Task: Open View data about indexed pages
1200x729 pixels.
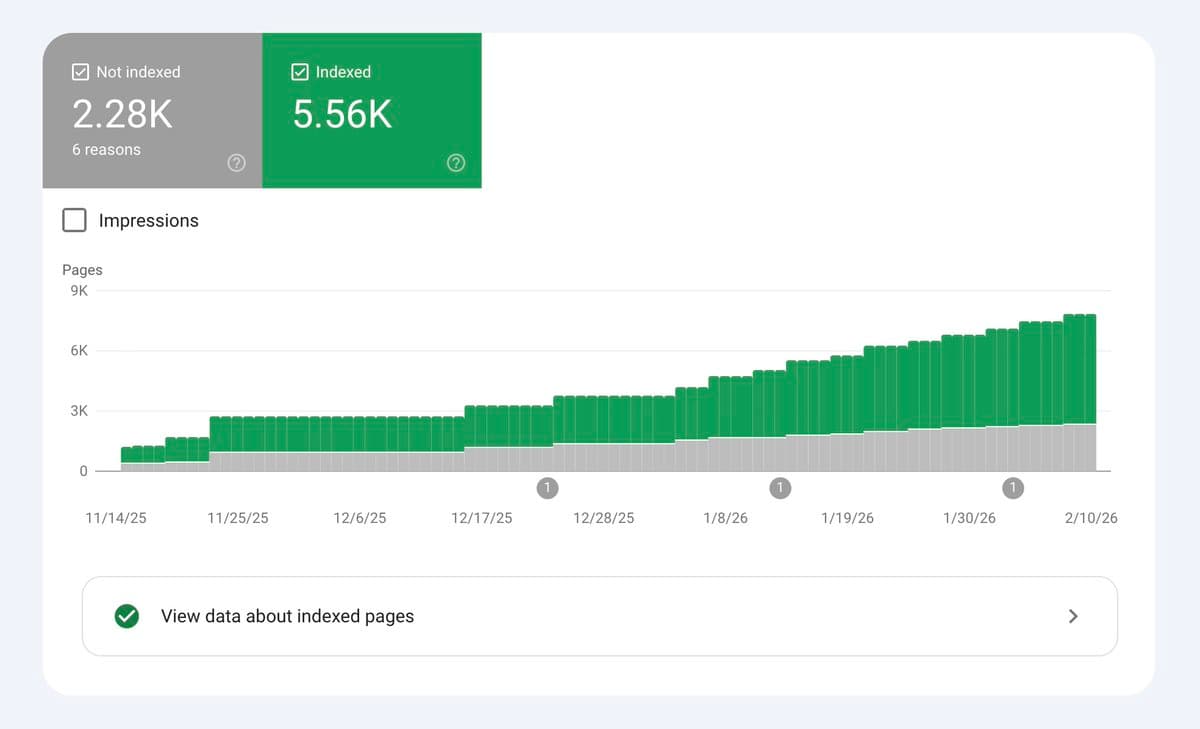Action: (x=599, y=616)
